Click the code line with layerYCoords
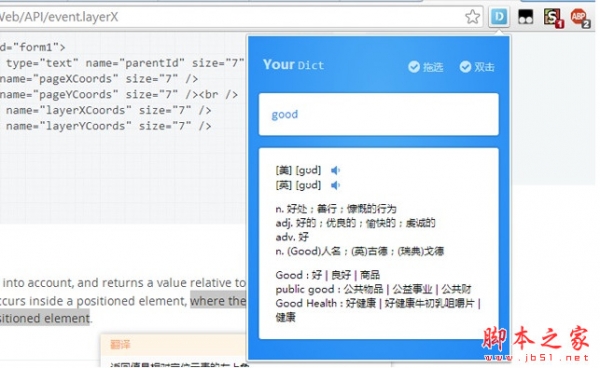The image size is (600, 368). pyautogui.click(x=109, y=126)
